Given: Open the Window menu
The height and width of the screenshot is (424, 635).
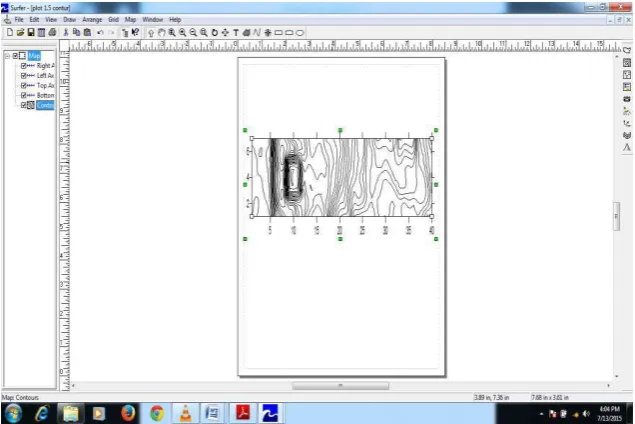Looking at the screenshot, I should tap(152, 19).
